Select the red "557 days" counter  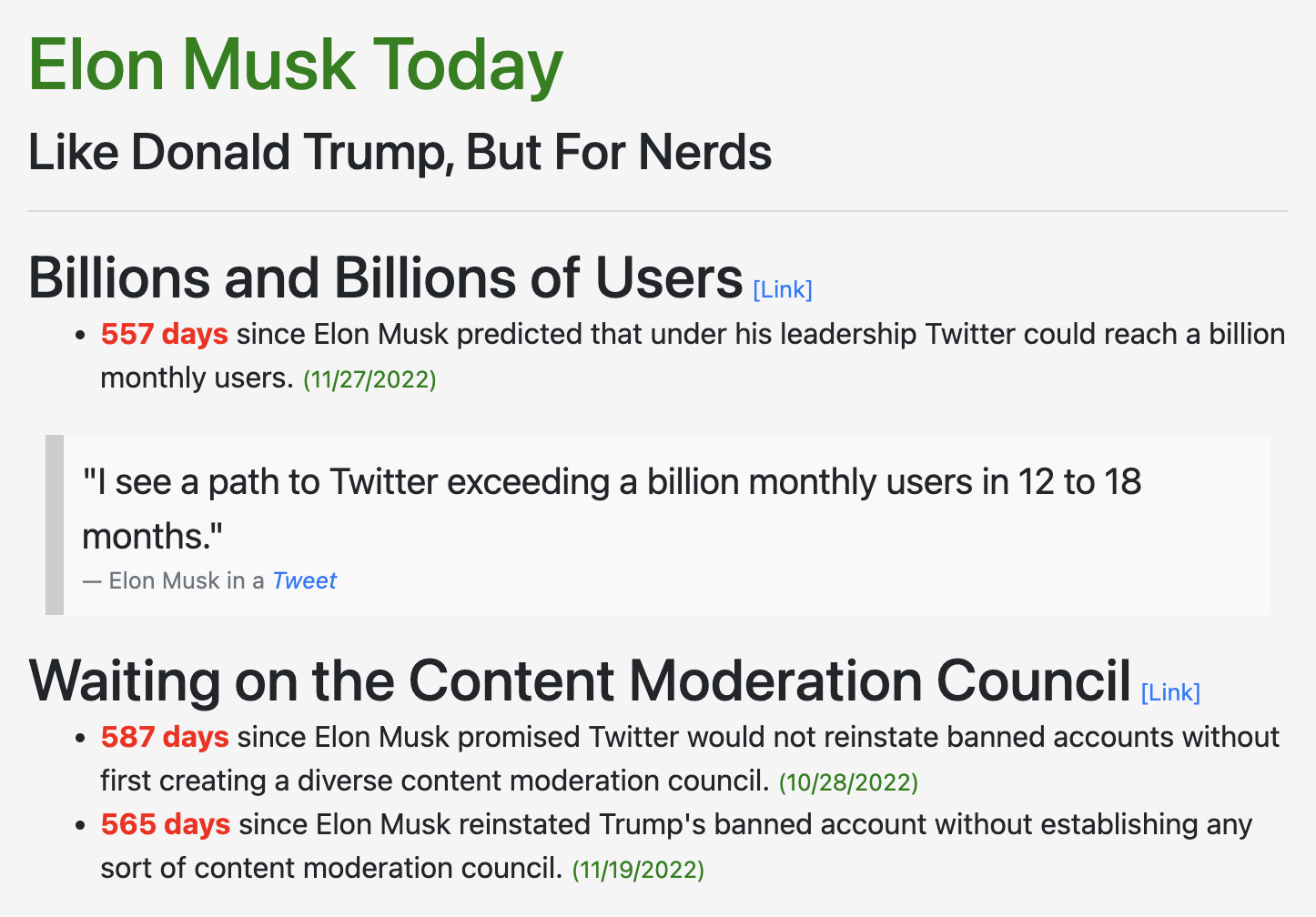click(x=165, y=334)
